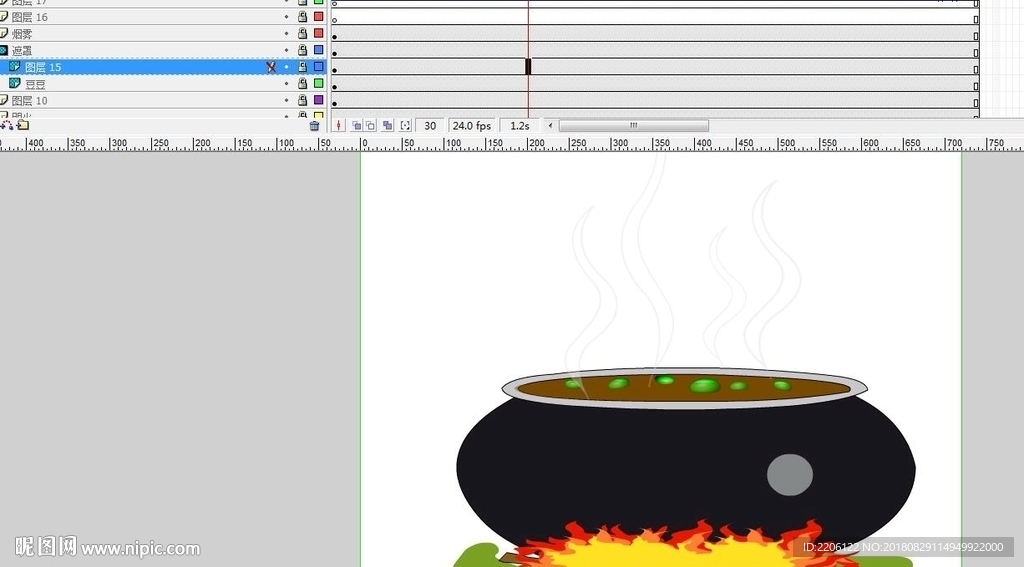Screen dimensions: 1024x567
Task: Open Modify Onion Markers
Action: click(x=405, y=125)
